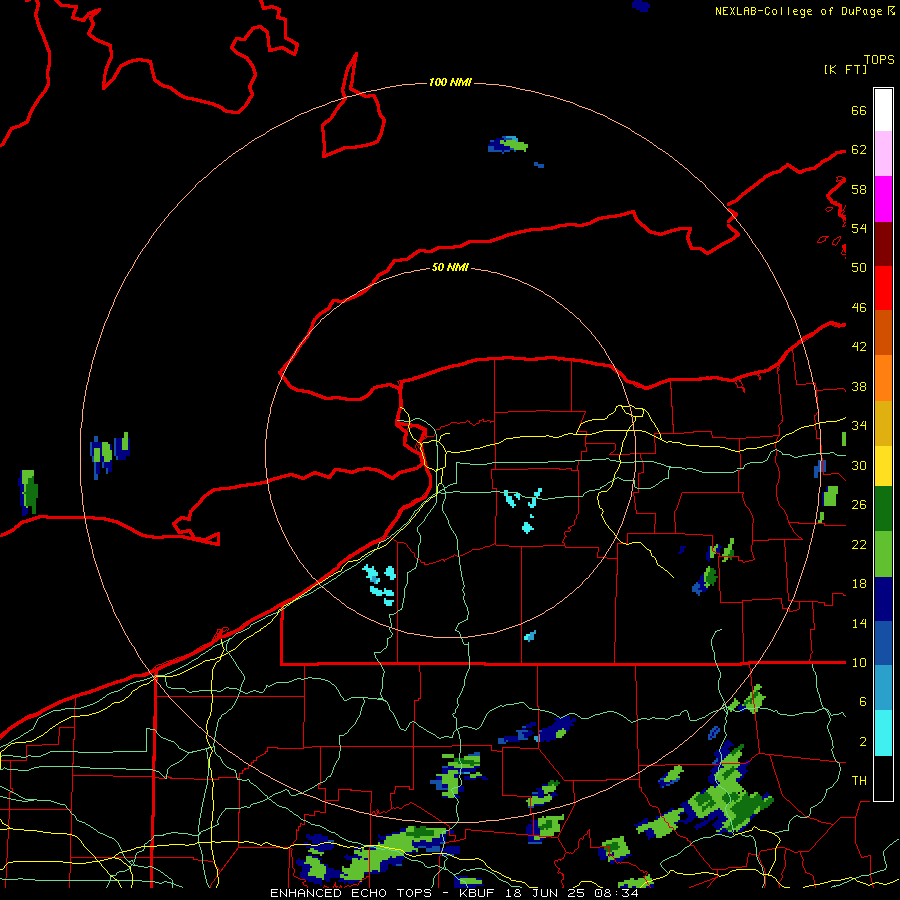
Task: Click the dark green swatch between 26 and 30
Action: pyautogui.click(x=883, y=509)
